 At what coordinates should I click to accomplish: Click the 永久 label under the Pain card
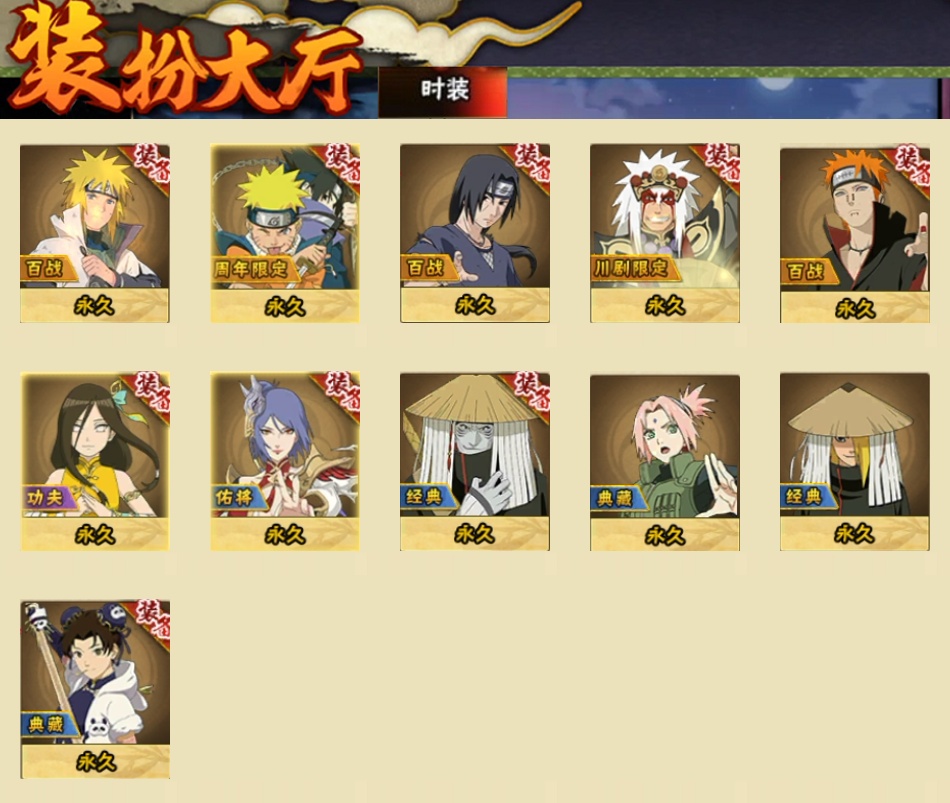click(855, 308)
